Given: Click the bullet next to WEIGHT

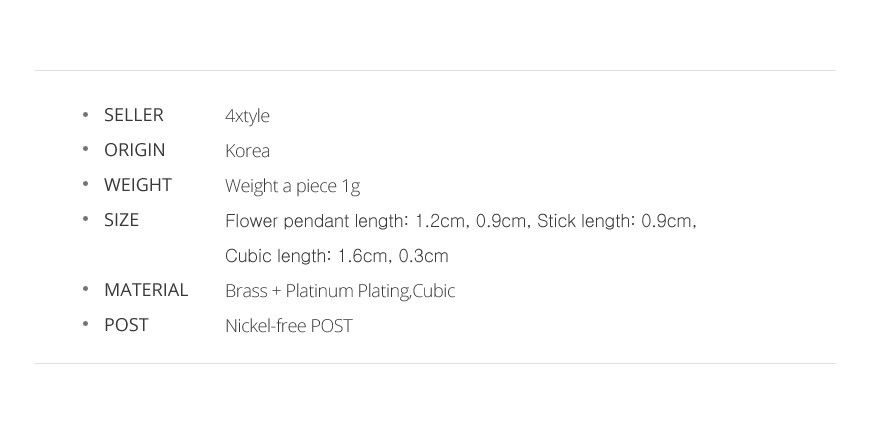Looking at the screenshot, I should (85, 184).
